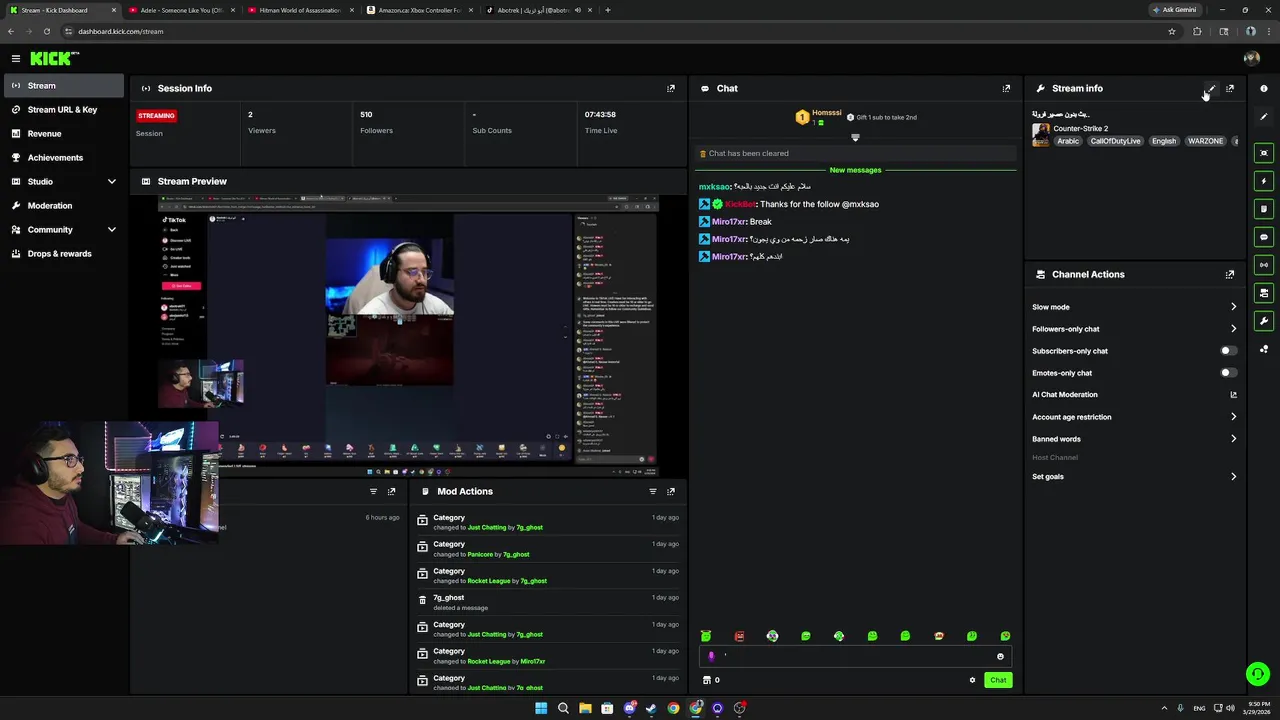Toggle Subscribers-only chat switch
Screen dimensions: 1280x720
tap(1229, 351)
